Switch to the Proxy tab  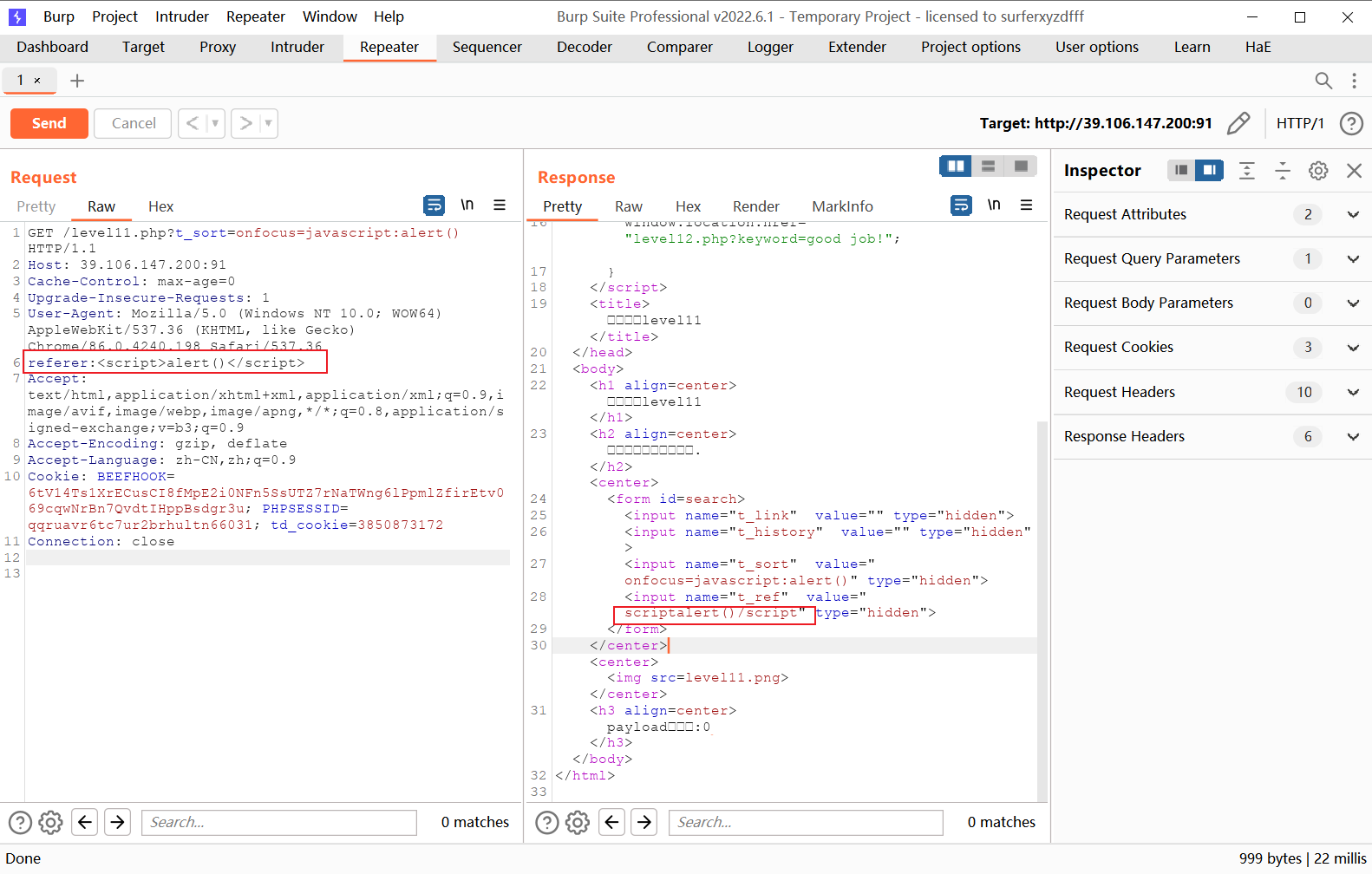tap(218, 47)
